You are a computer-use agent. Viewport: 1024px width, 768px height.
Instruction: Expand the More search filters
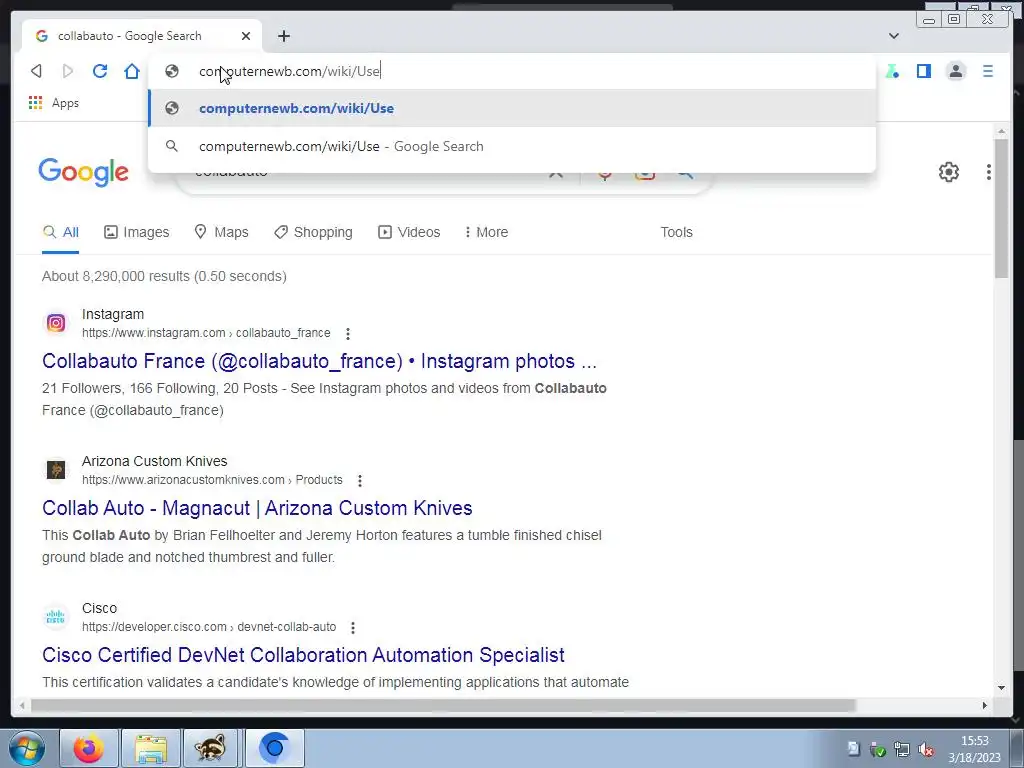[487, 232]
